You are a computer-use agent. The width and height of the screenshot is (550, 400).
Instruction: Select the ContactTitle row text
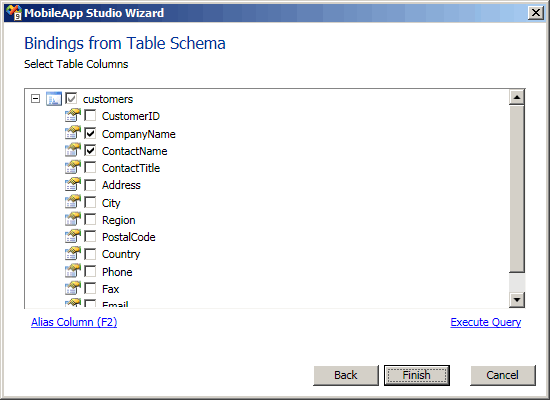click(x=131, y=168)
